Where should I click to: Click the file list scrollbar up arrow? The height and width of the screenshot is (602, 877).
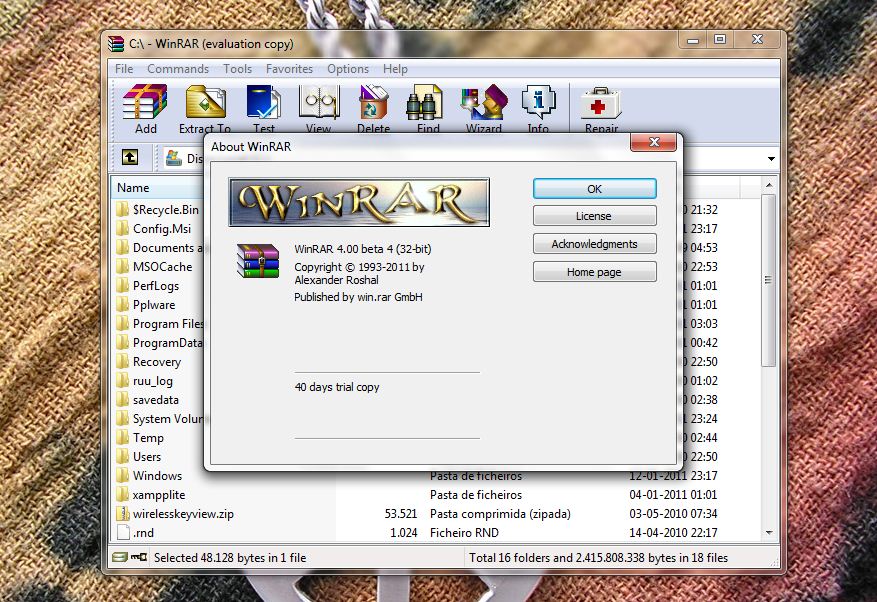(x=769, y=185)
